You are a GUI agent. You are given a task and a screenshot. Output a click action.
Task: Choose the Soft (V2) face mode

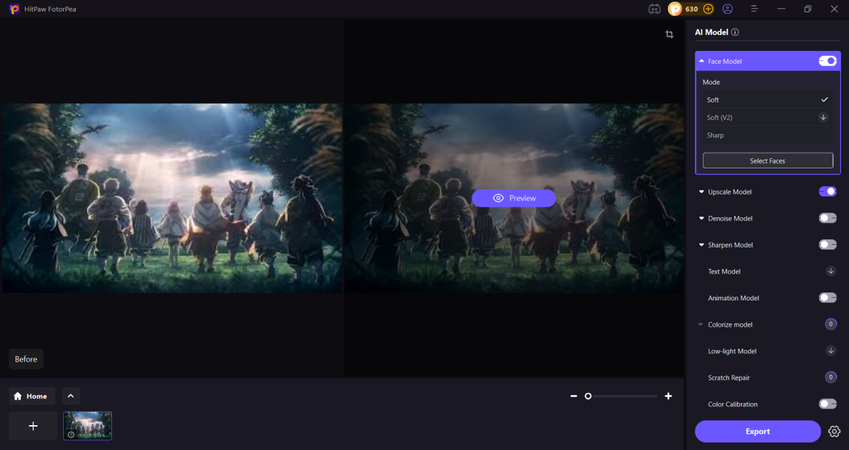(768, 118)
